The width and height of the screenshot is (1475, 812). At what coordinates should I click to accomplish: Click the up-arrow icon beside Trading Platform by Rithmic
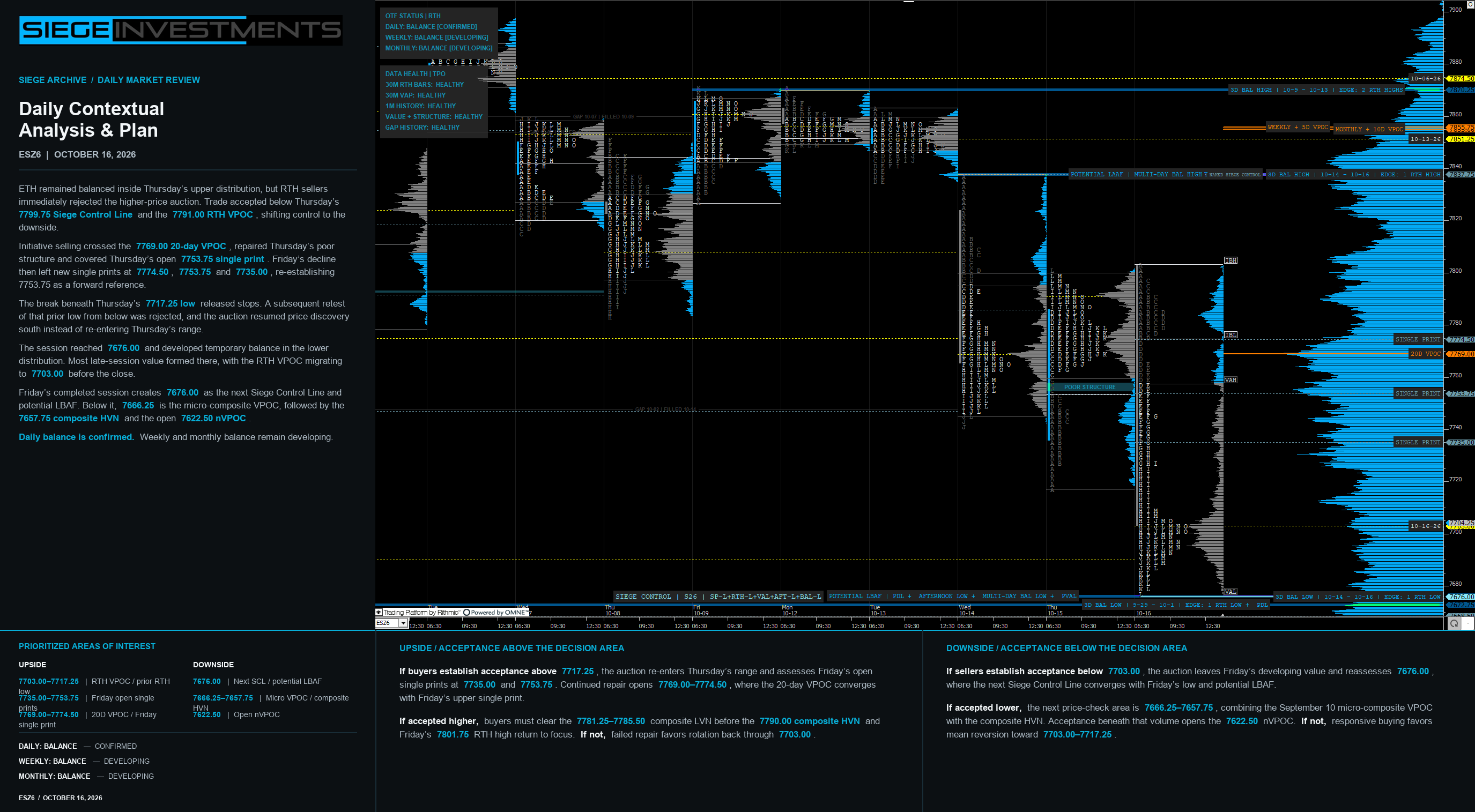point(379,612)
